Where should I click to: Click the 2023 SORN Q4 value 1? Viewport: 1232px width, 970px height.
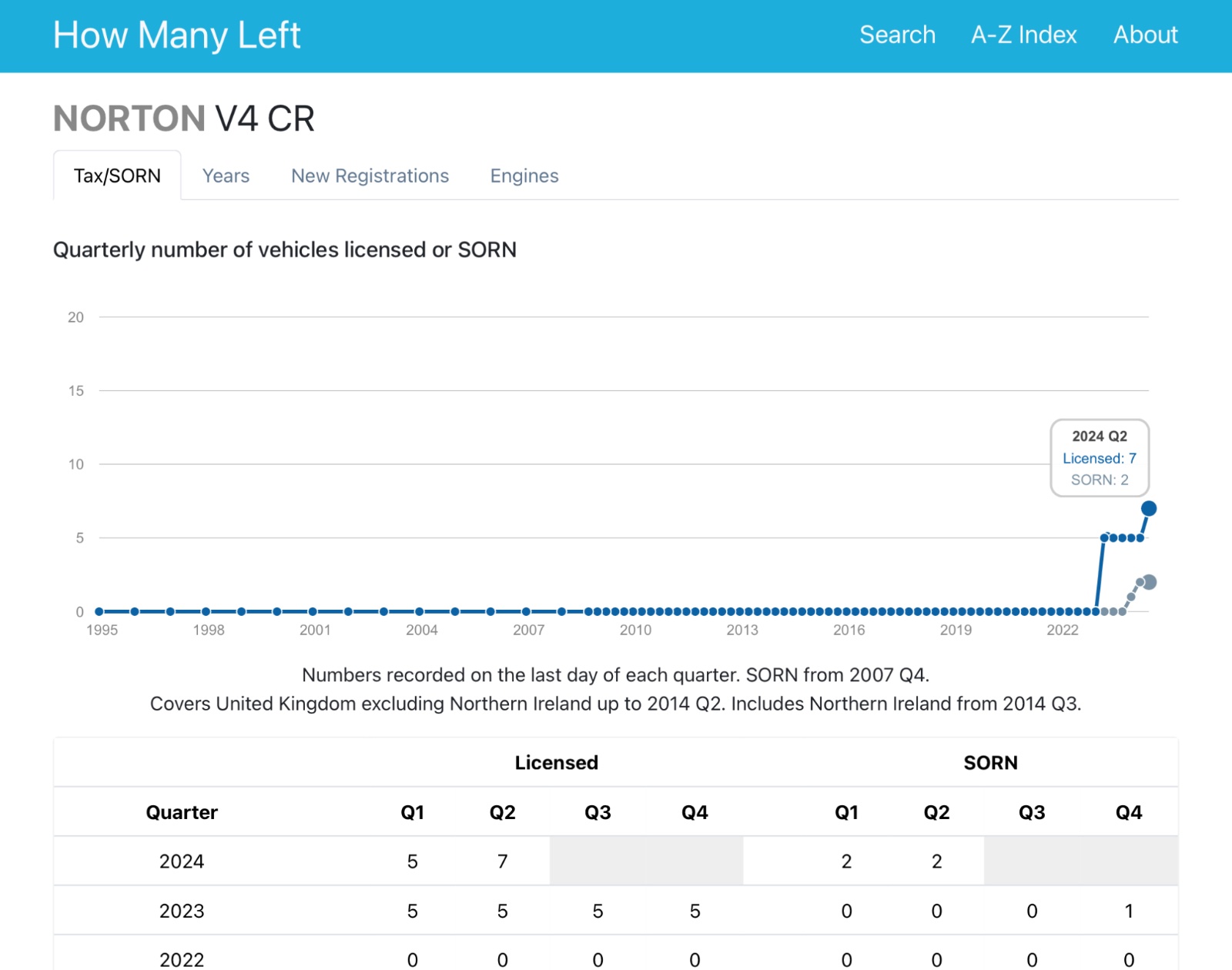pyautogui.click(x=1128, y=911)
